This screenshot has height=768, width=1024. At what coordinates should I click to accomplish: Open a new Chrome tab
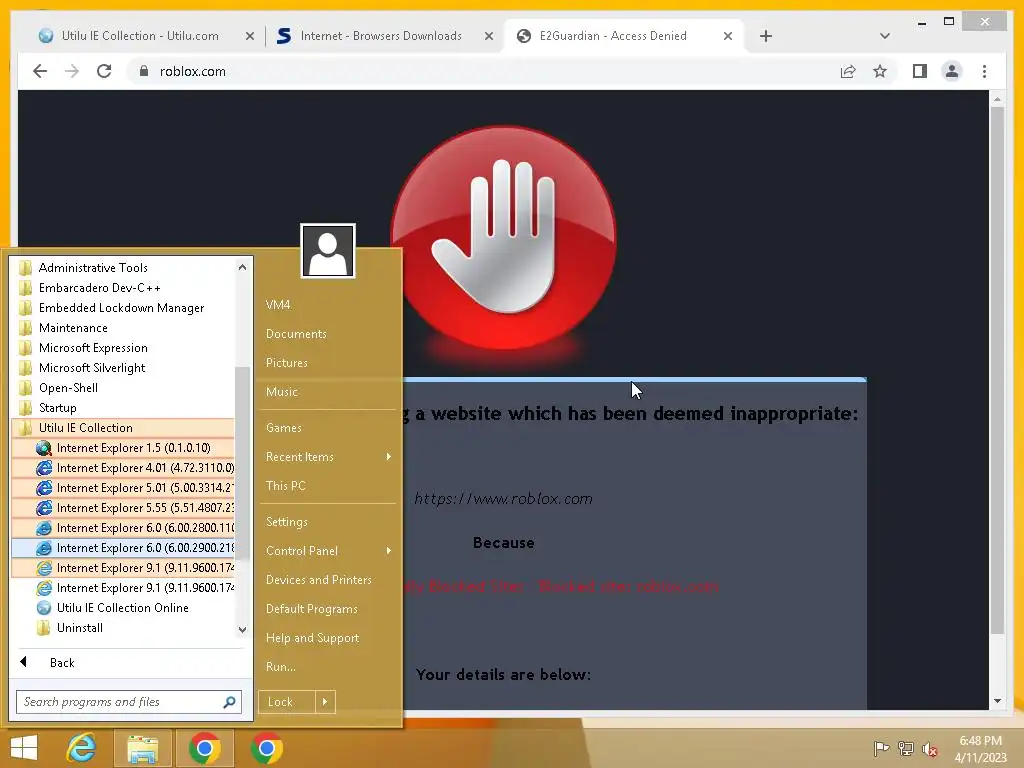(766, 37)
